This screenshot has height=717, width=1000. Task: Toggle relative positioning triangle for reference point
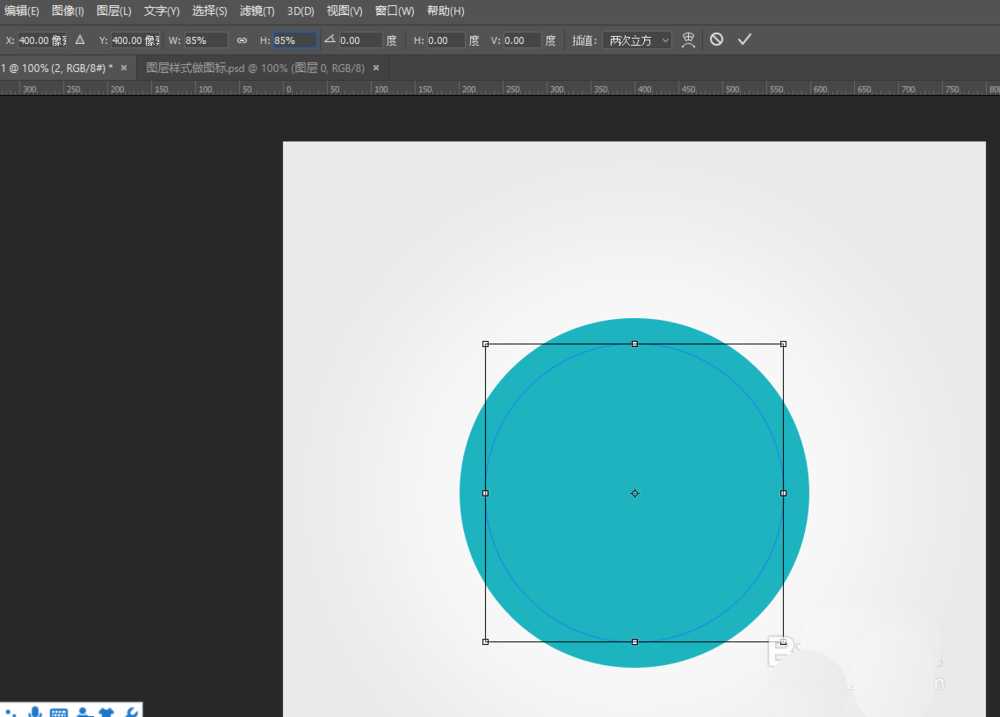pos(80,40)
